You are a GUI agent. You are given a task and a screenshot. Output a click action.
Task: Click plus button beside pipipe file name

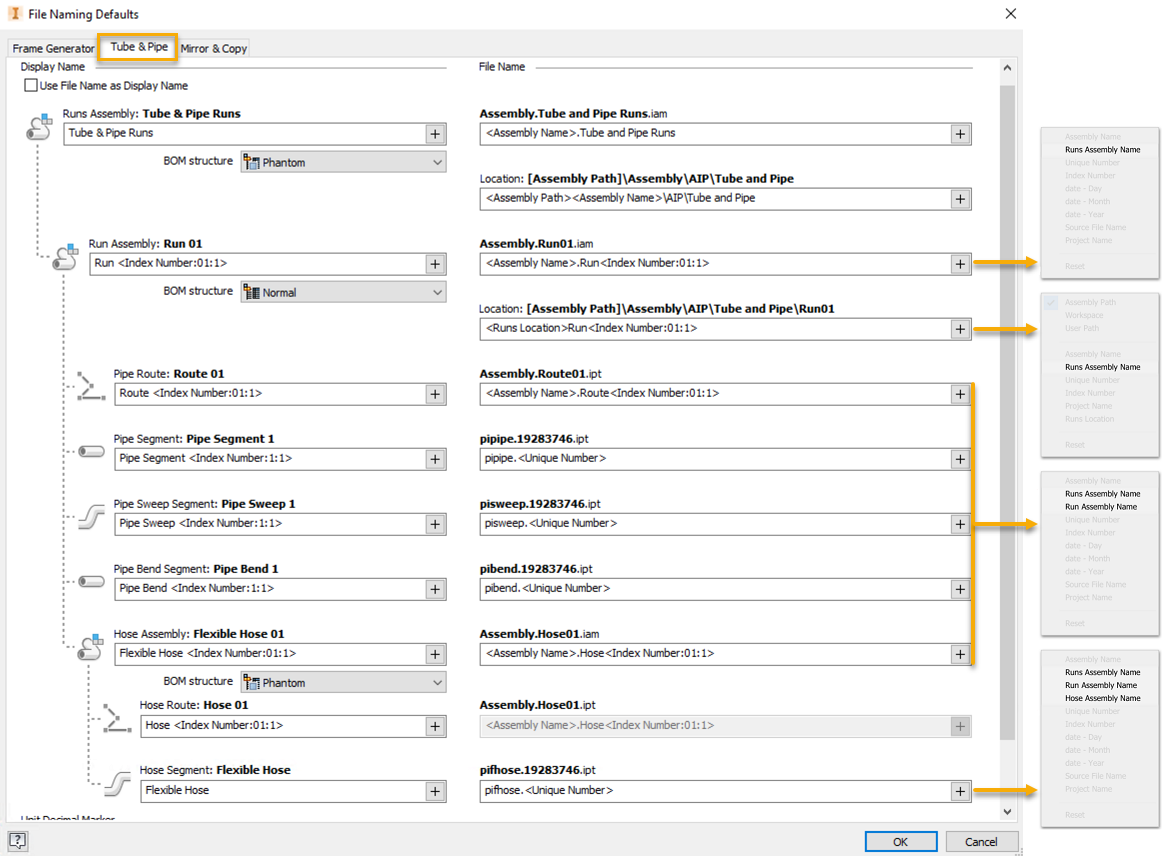[x=960, y=459]
